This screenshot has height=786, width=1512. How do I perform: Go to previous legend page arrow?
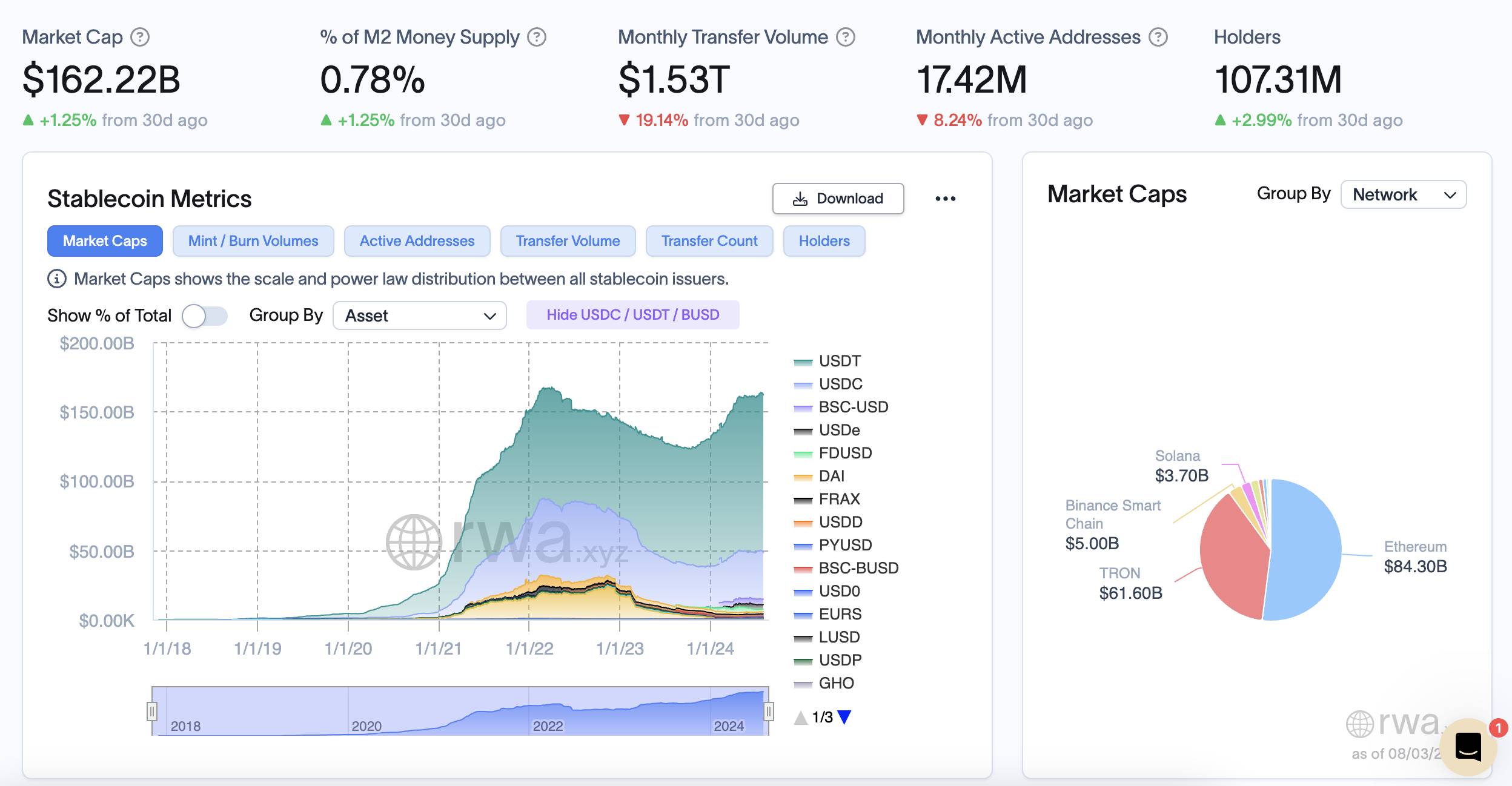[801, 718]
